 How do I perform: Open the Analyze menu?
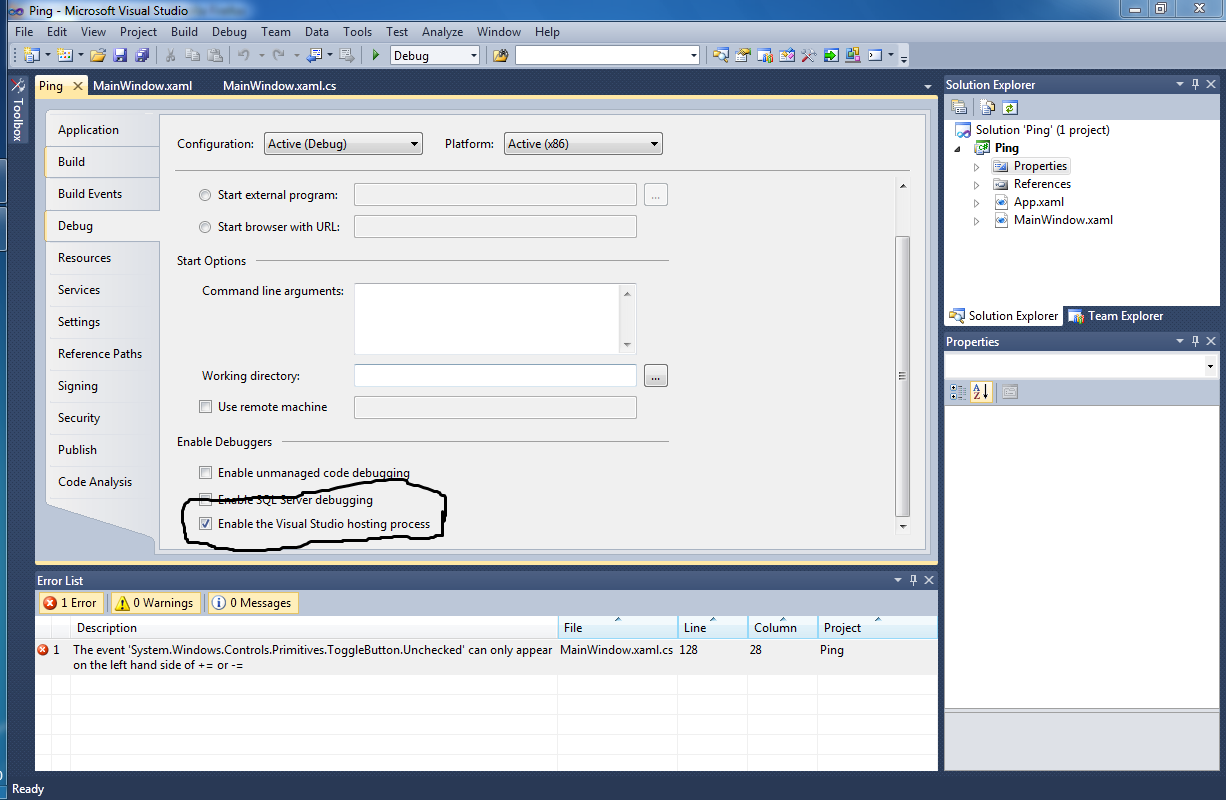pyautogui.click(x=442, y=32)
